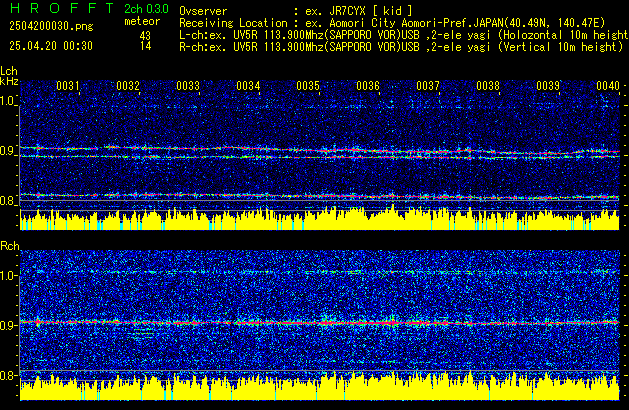
Task: Click the Rch yellow signal level histogram
Action: tap(320, 387)
